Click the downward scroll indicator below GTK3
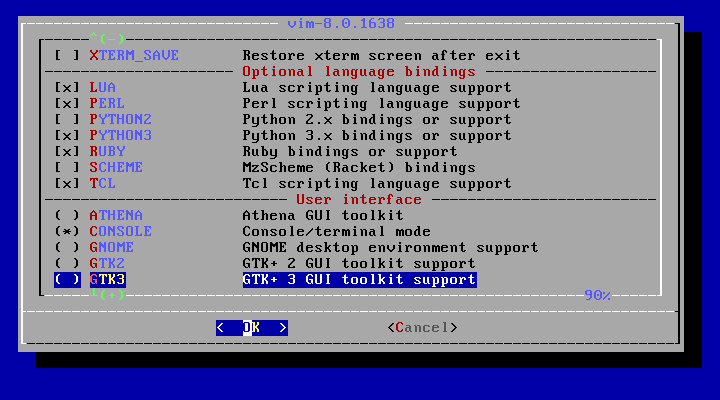 click(x=107, y=294)
